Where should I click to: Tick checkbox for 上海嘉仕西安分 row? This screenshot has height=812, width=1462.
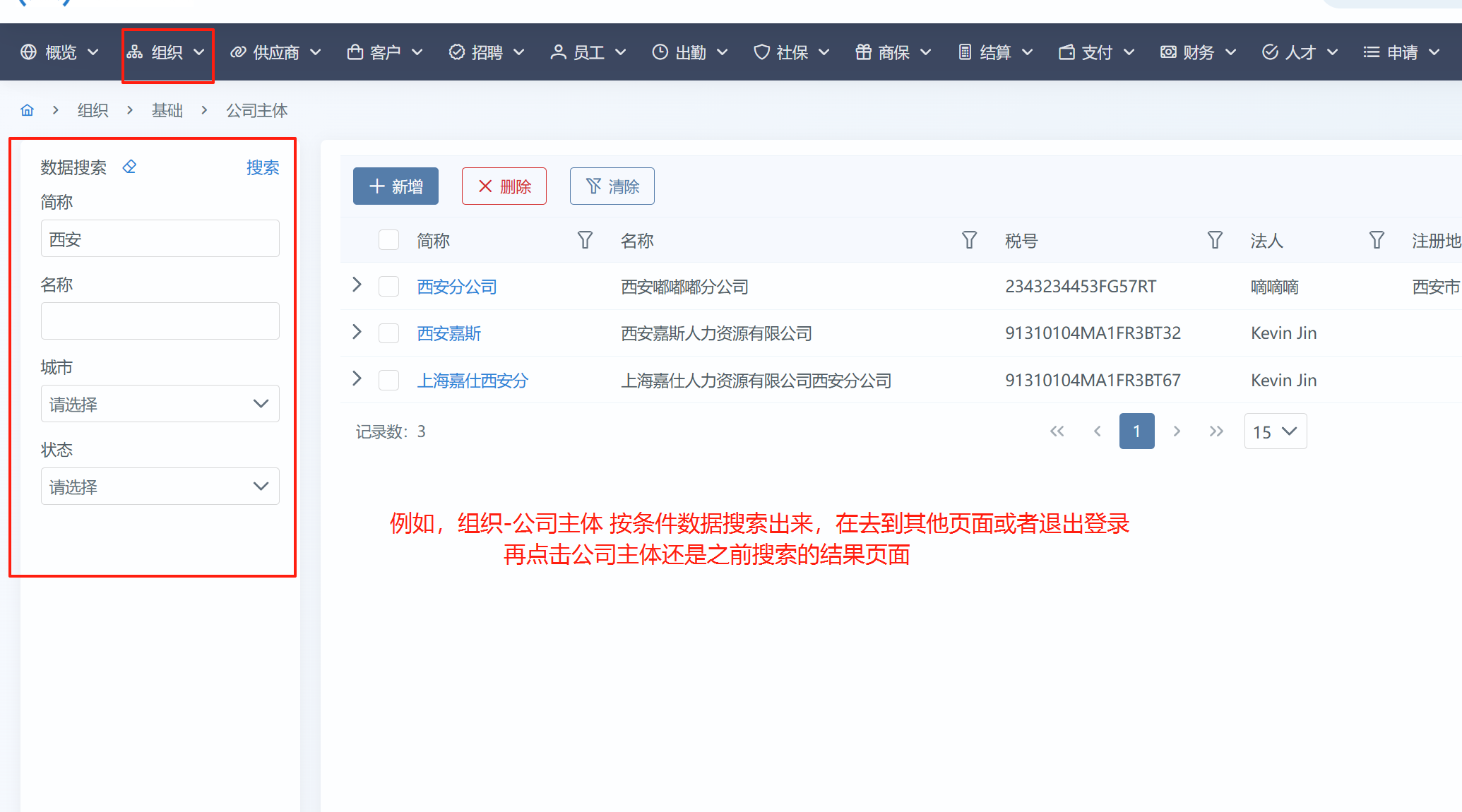tap(388, 381)
